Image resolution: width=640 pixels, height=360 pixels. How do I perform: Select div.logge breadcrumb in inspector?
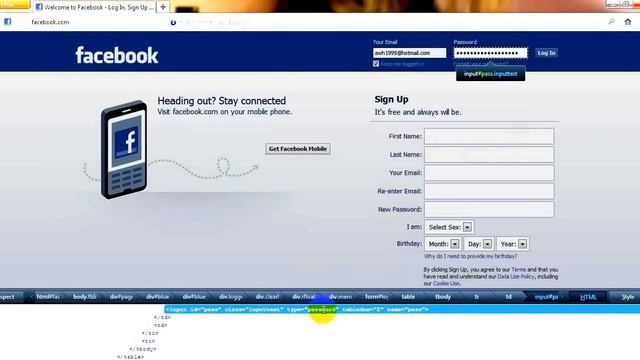(231, 297)
